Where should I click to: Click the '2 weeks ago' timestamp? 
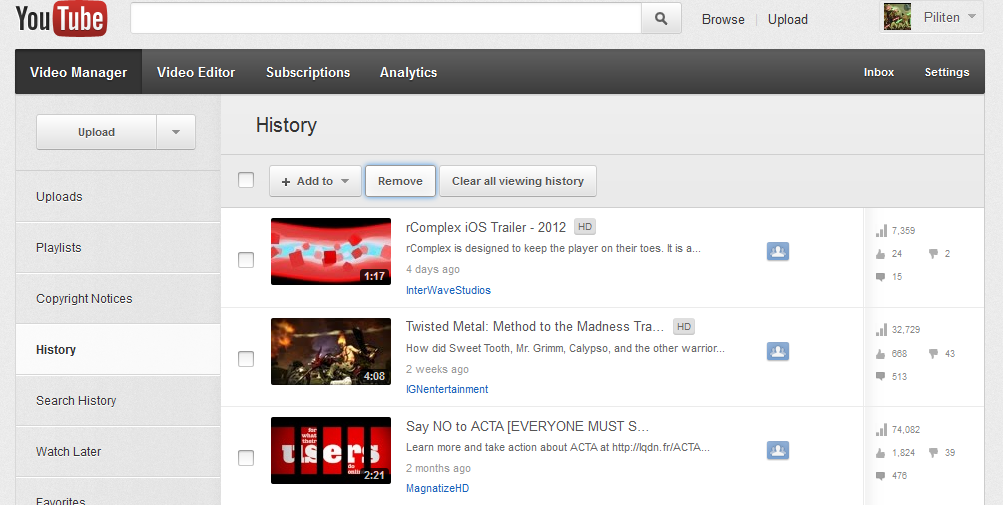[x=438, y=369]
